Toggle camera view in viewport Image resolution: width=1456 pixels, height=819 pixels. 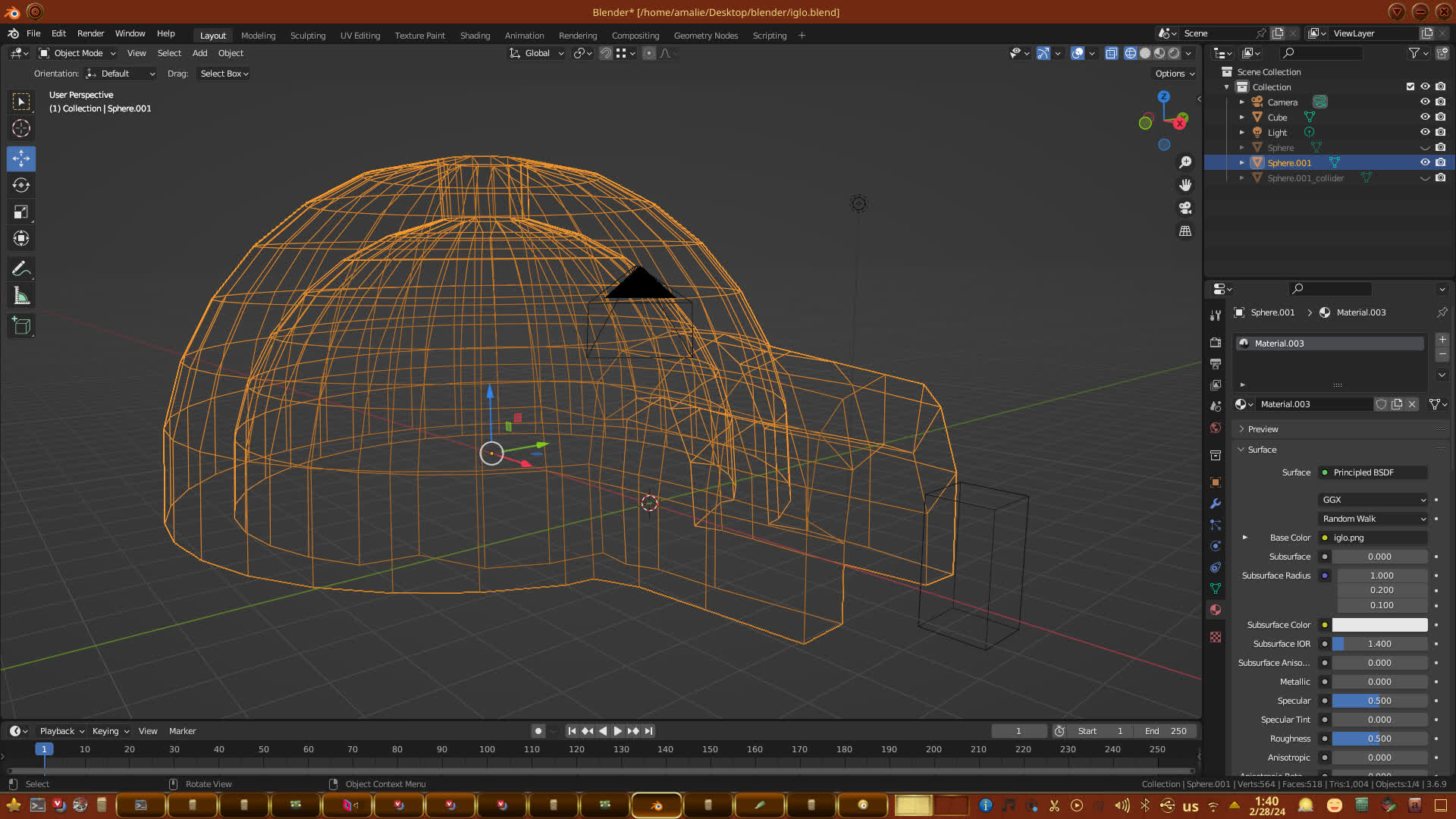point(1185,208)
